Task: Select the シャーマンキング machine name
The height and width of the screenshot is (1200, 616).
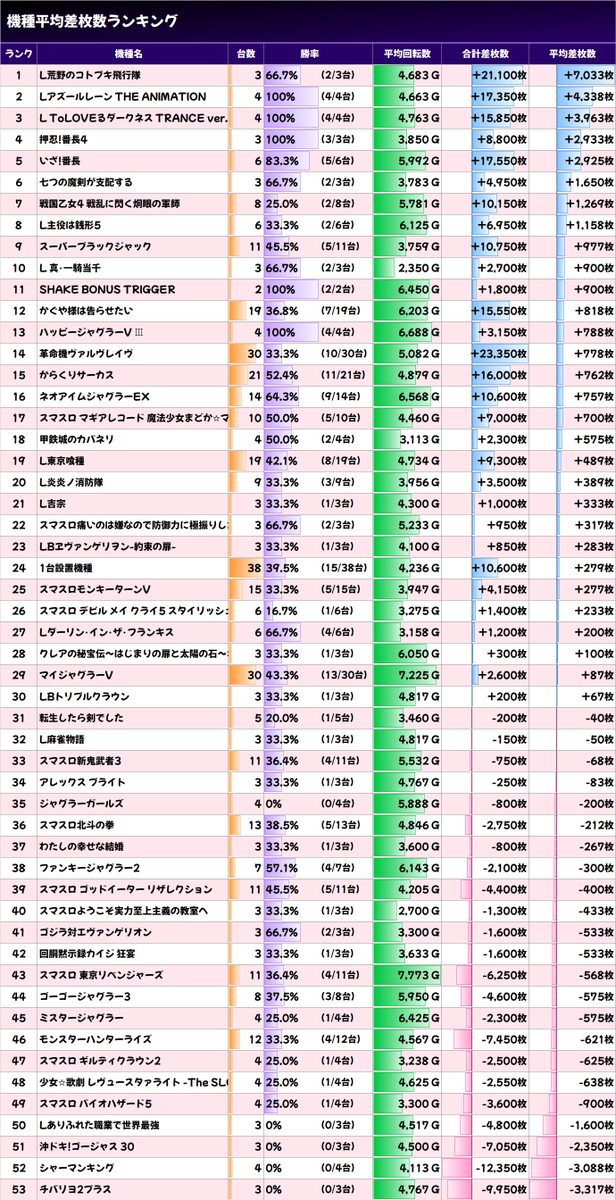Action: coord(80,1167)
